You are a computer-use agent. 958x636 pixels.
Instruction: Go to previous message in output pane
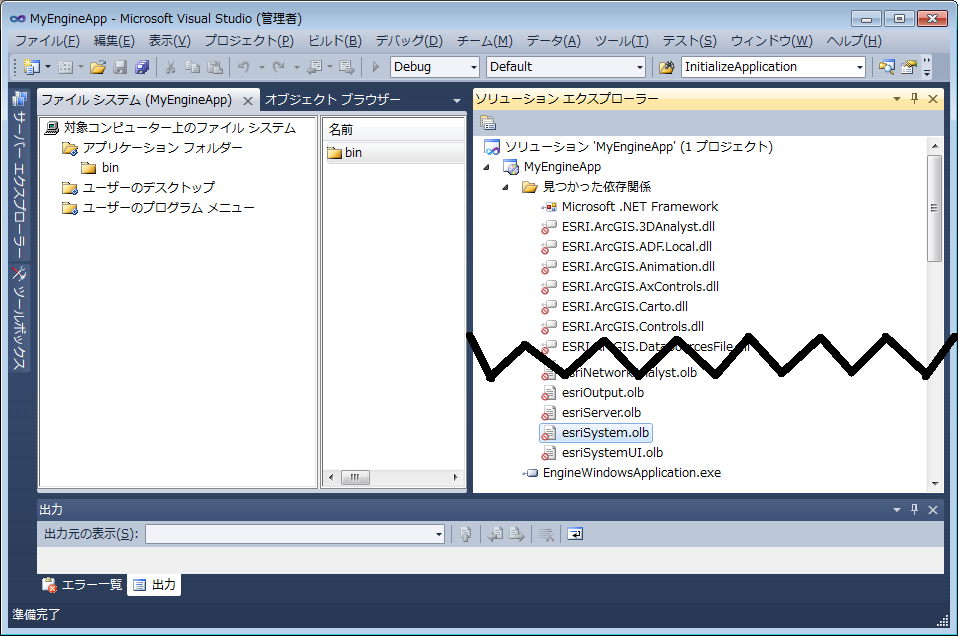pyautogui.click(x=495, y=535)
